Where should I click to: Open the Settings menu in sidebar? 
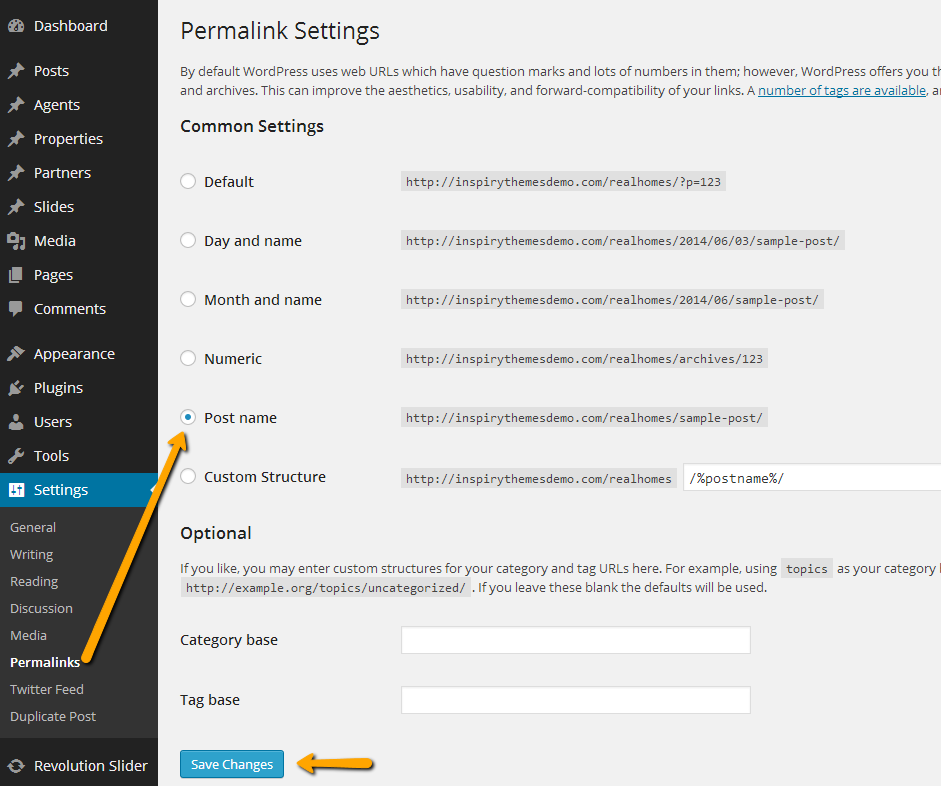click(x=61, y=490)
